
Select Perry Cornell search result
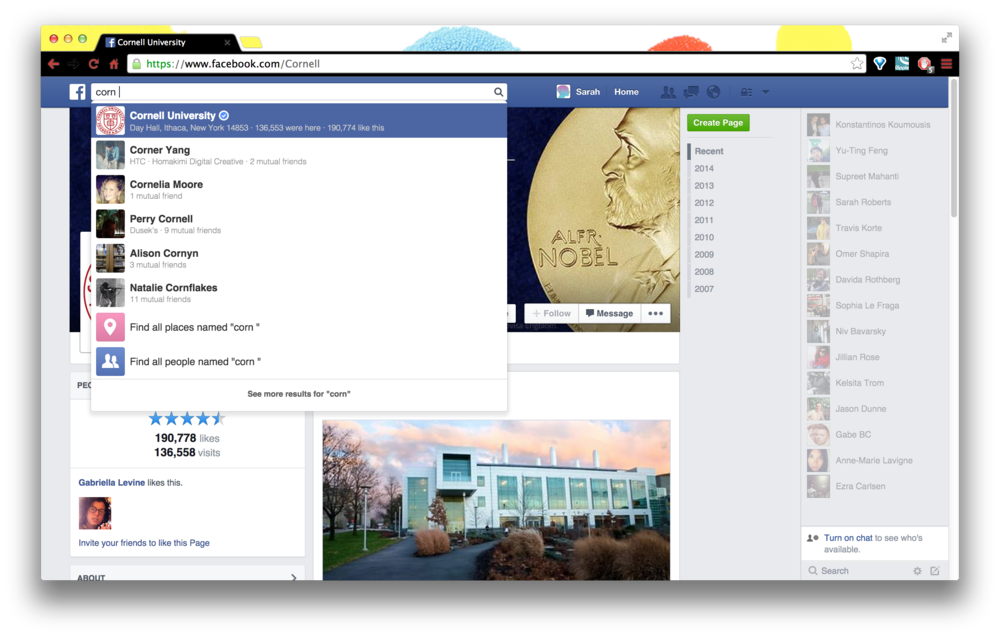coord(299,224)
